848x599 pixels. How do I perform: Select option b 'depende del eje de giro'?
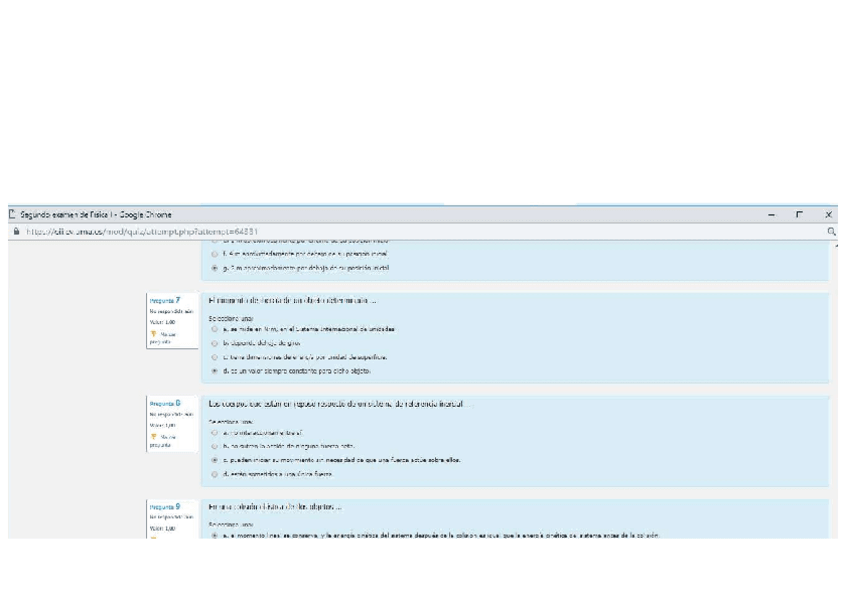pos(214,342)
